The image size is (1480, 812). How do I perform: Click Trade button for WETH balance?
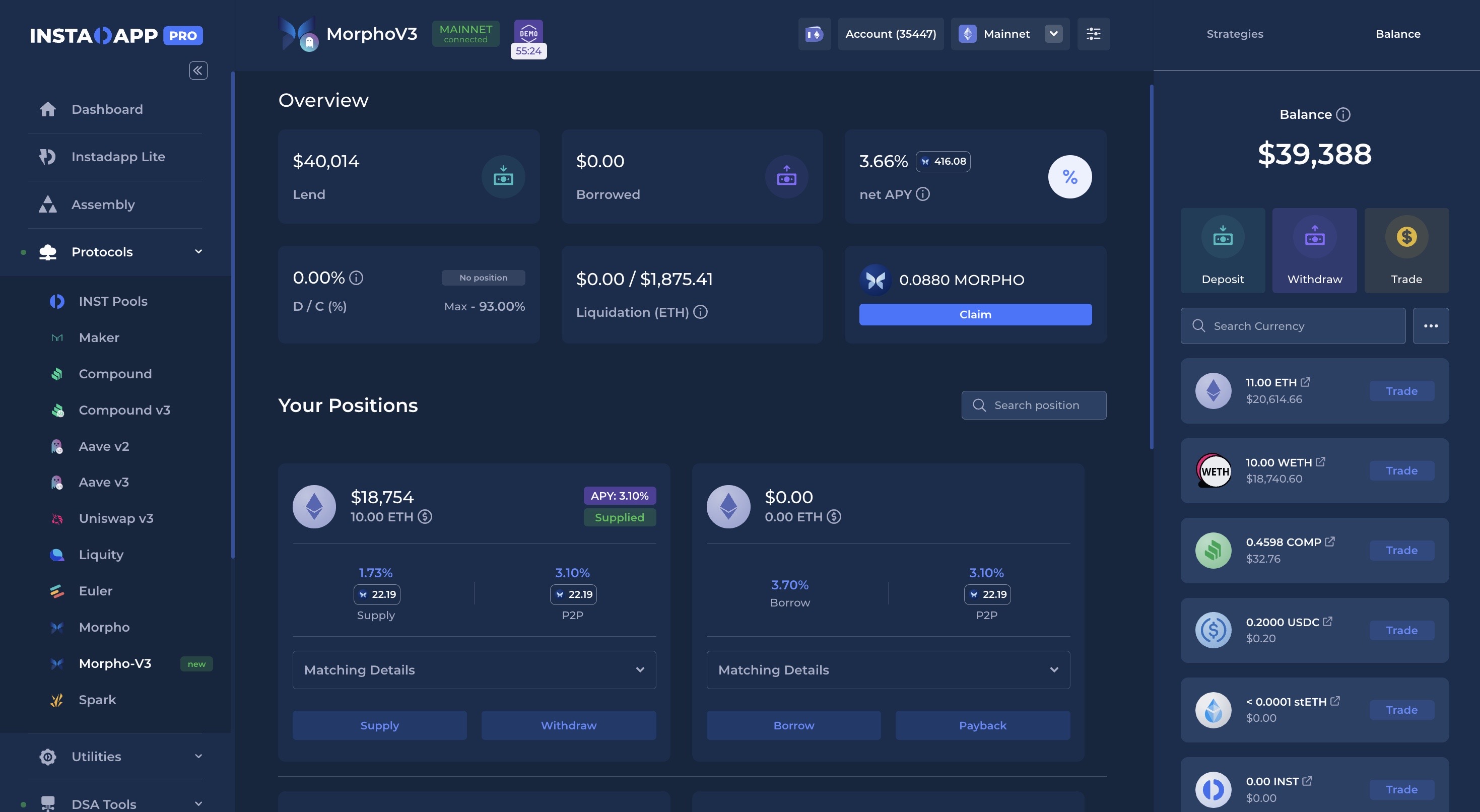[1401, 470]
